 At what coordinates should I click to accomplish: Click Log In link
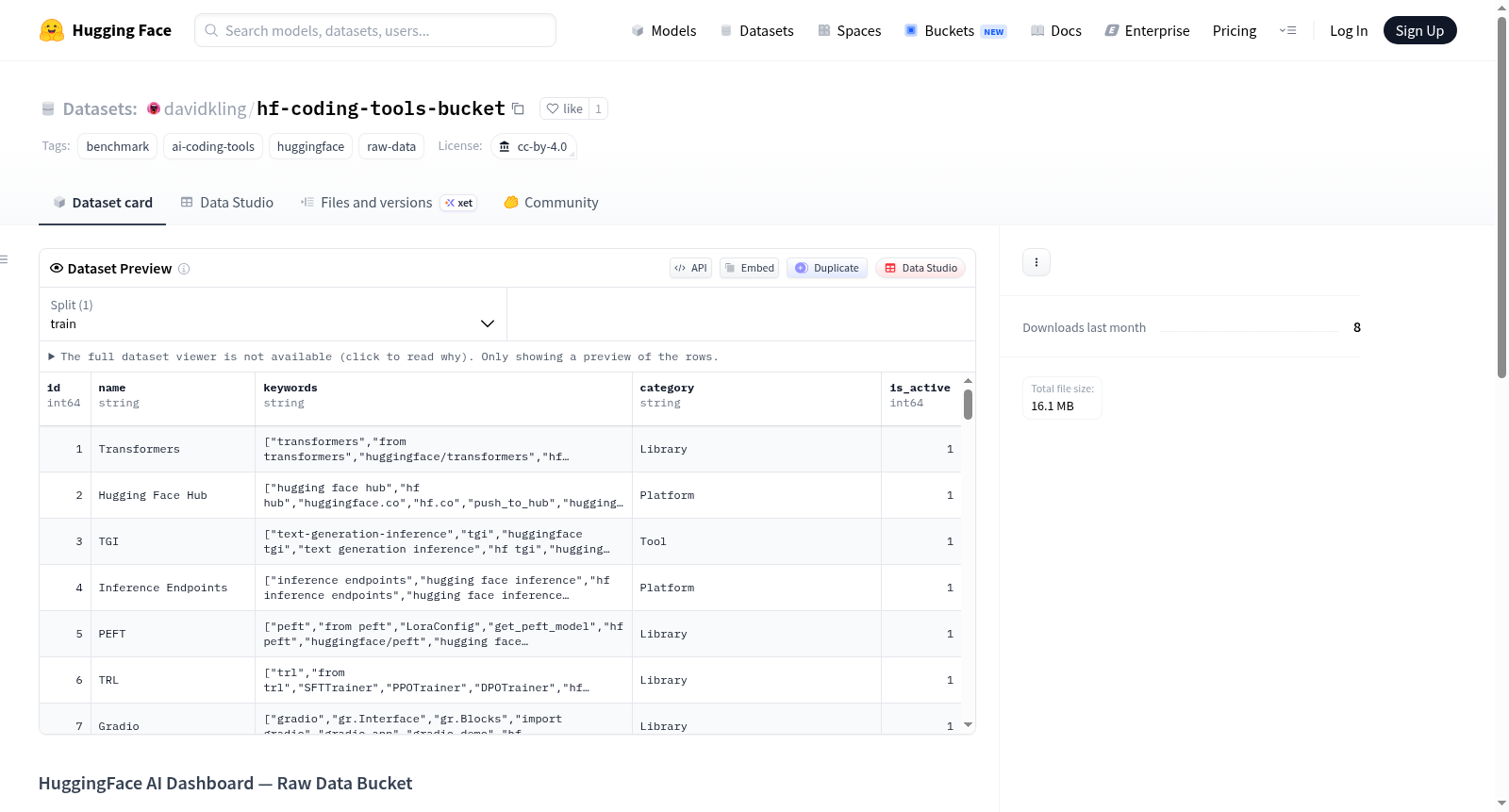(x=1349, y=30)
